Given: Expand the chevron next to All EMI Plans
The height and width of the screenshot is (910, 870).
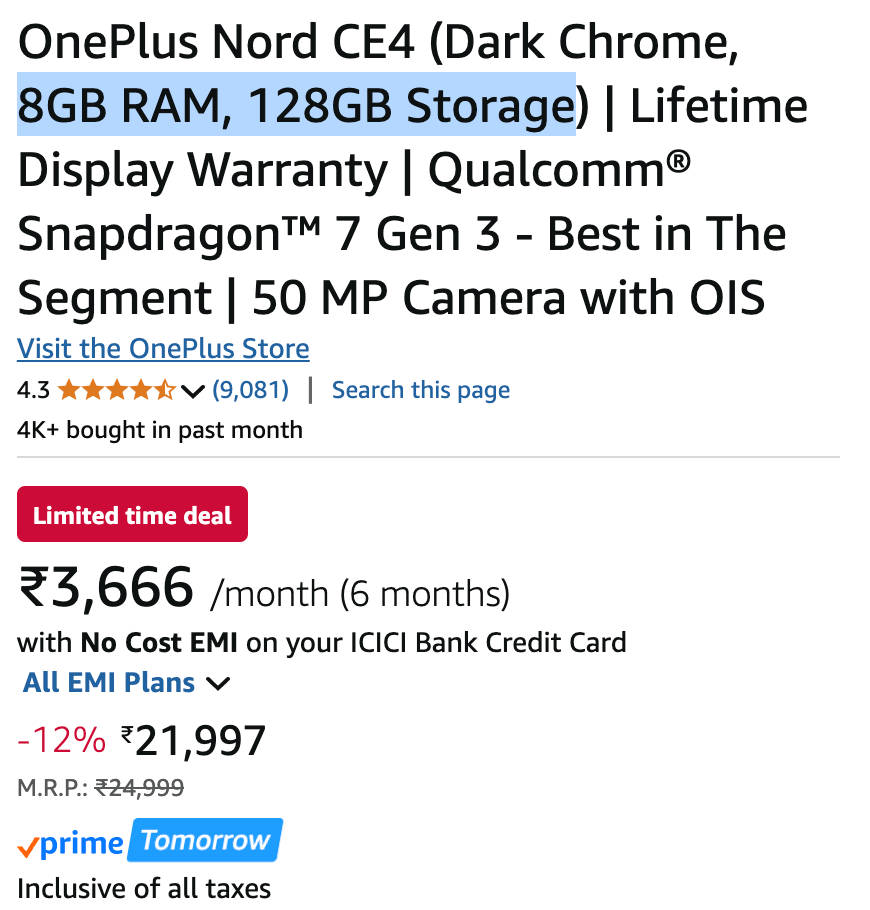Looking at the screenshot, I should point(218,684).
